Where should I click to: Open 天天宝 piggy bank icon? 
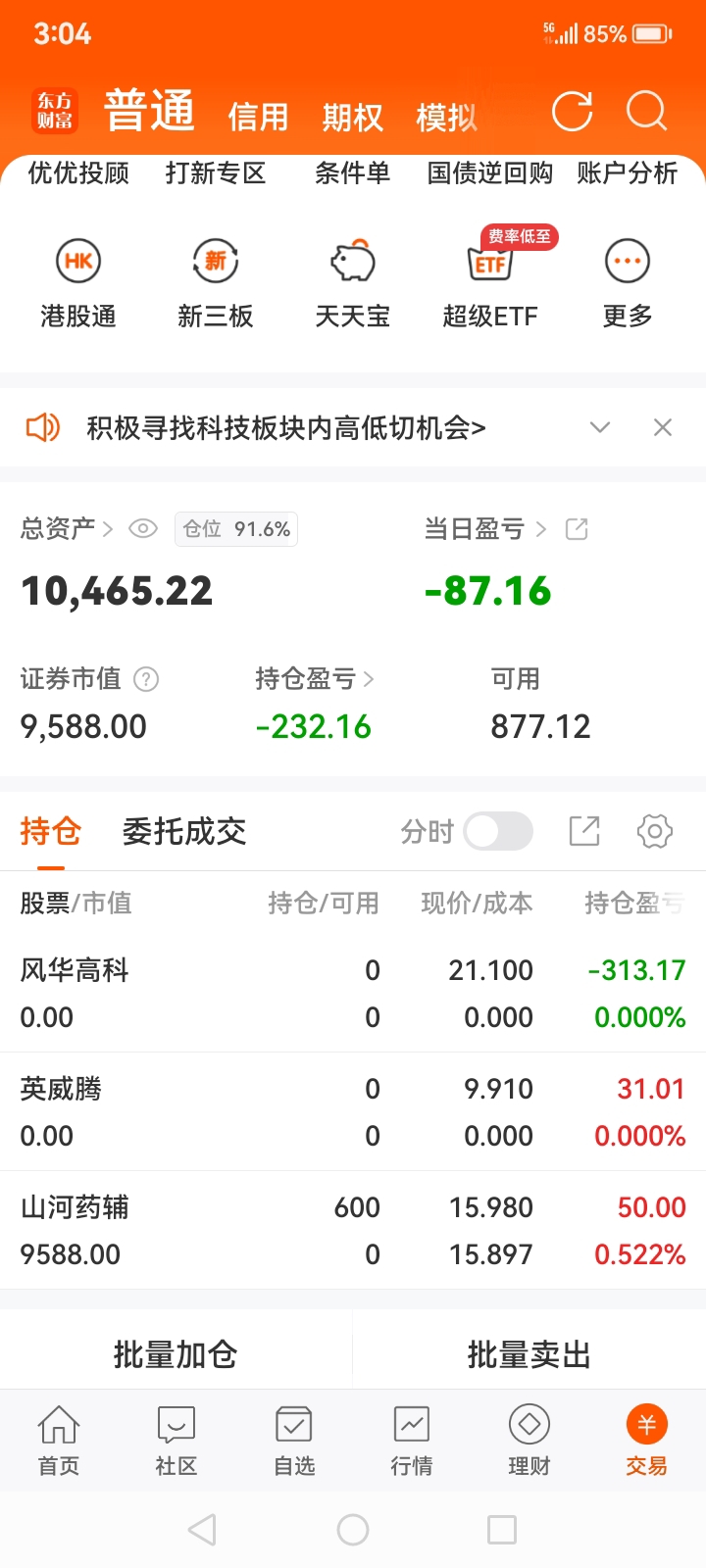[352, 262]
